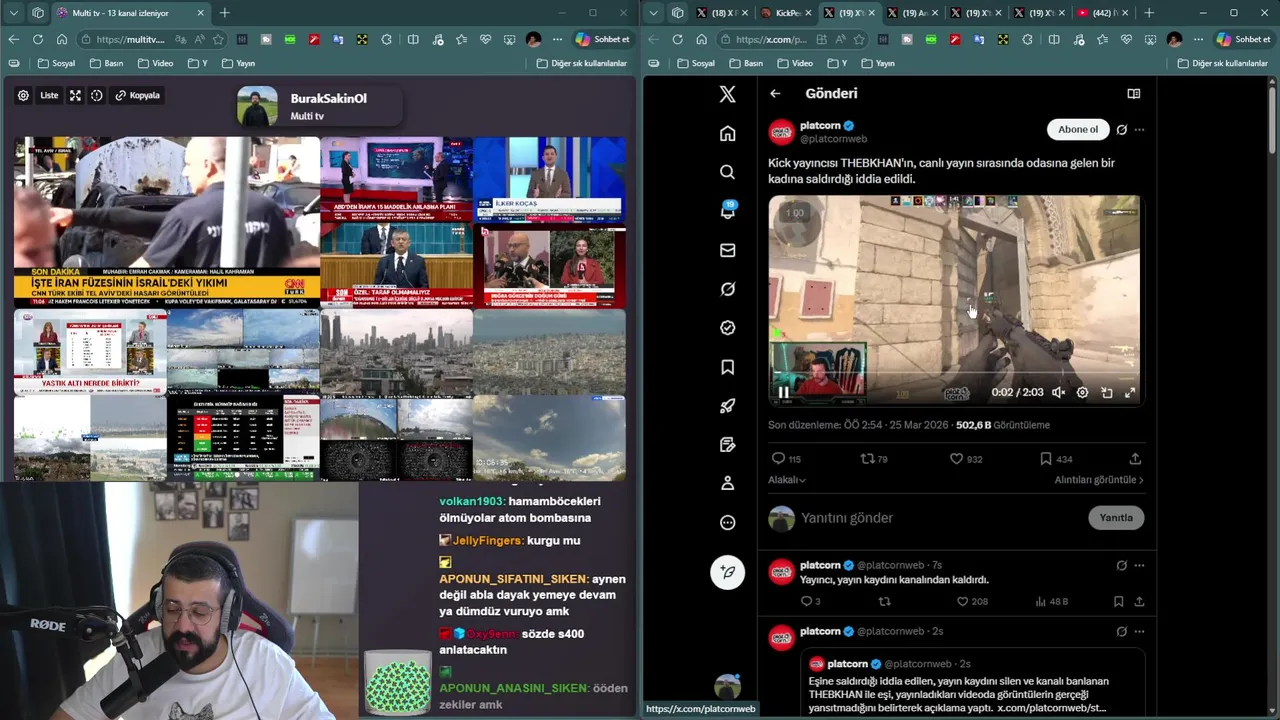Open Yayın bookmarks folder in right browser
Image resolution: width=1280 pixels, height=720 pixels.
pos(877,63)
